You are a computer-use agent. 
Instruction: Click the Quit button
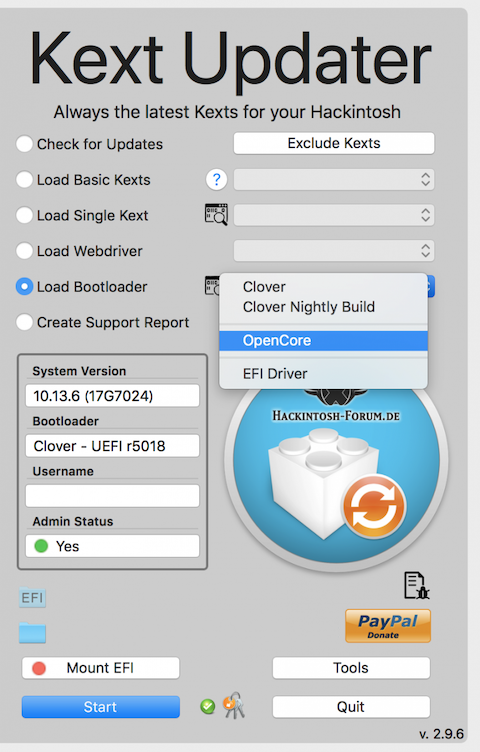point(351,707)
